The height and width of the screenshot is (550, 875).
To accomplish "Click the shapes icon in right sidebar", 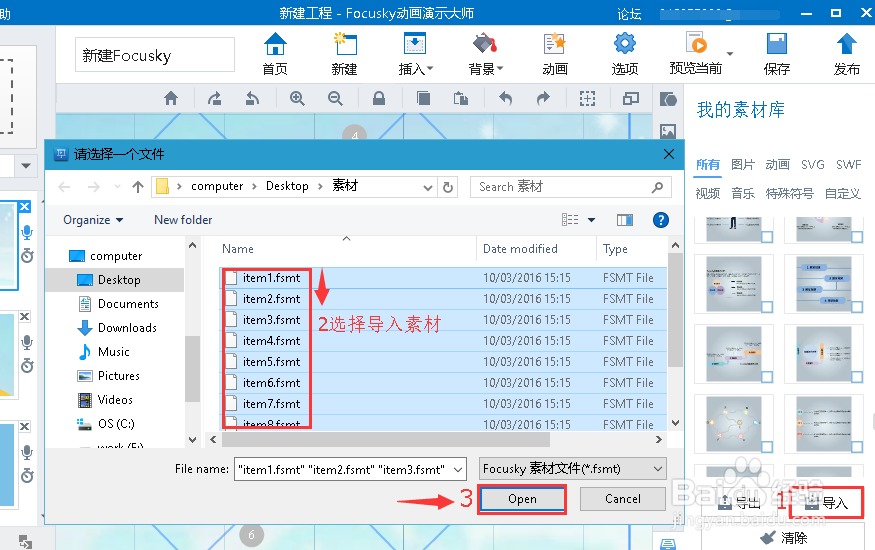I will pos(668,100).
